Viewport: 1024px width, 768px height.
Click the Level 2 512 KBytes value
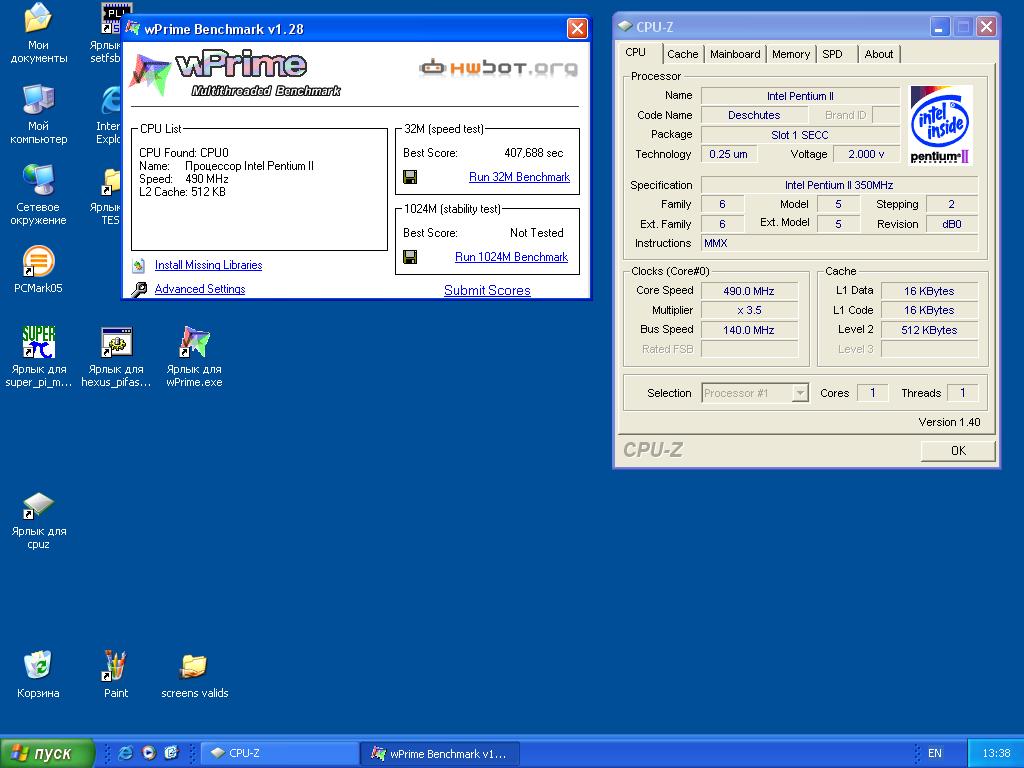[x=929, y=330]
